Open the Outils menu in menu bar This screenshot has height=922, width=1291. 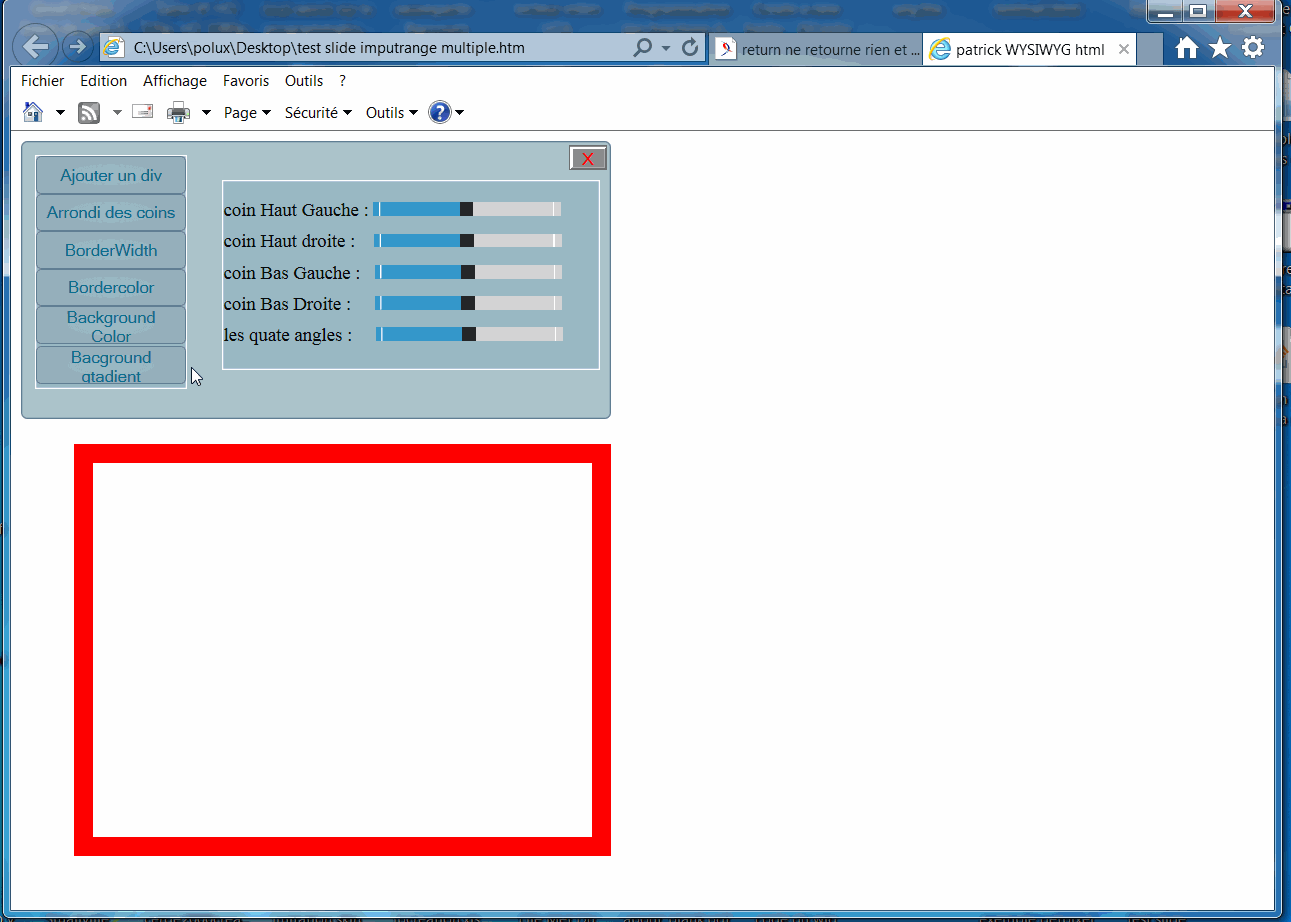(x=304, y=81)
